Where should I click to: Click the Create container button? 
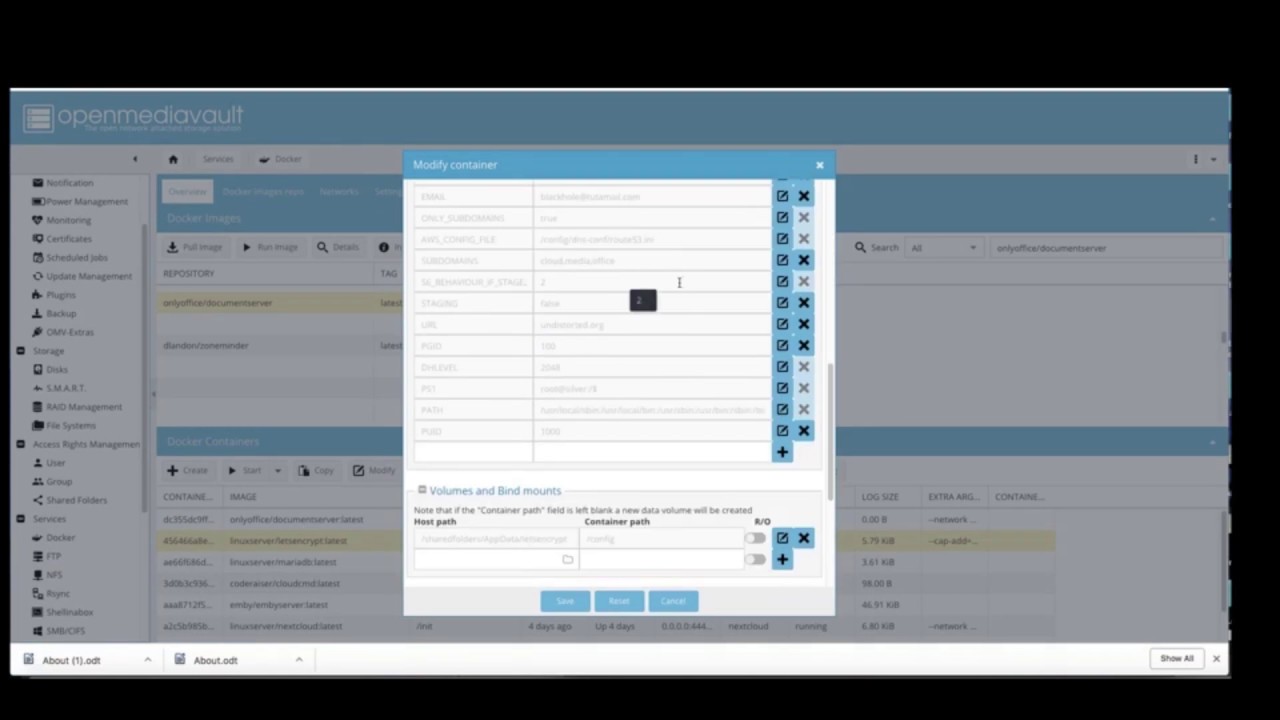(x=188, y=471)
